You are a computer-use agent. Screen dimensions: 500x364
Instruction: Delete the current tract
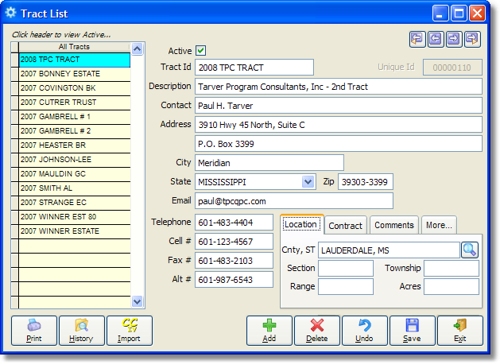coord(317,331)
